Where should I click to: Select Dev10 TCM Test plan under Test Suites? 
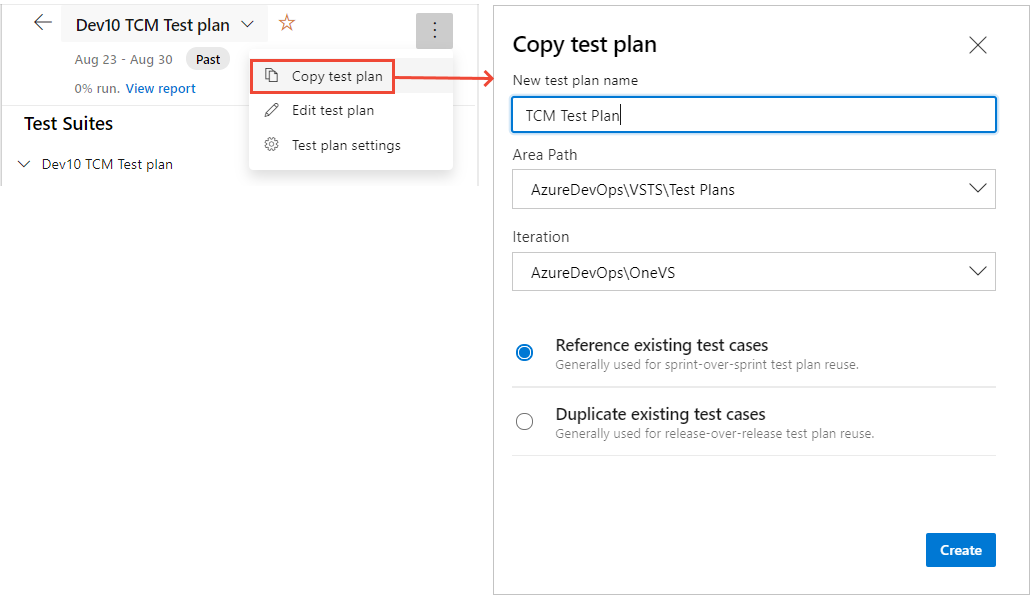coord(108,163)
